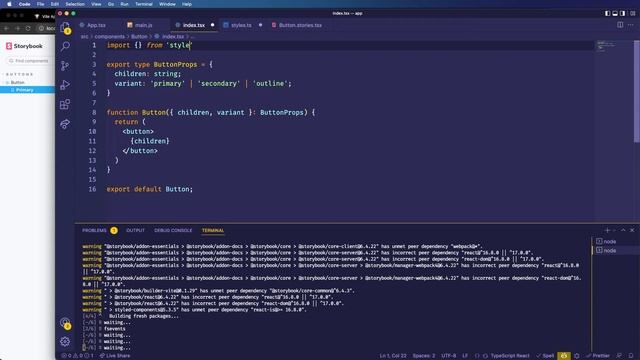Open the Run menu

124,4
